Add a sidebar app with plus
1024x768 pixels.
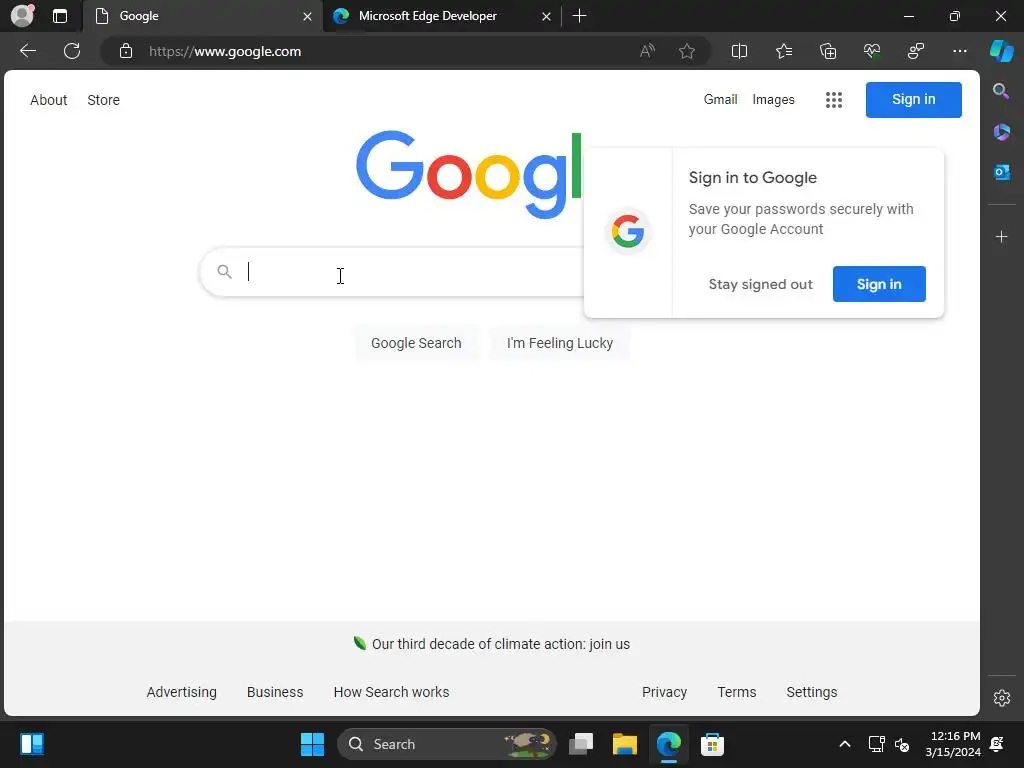pos(1001,236)
